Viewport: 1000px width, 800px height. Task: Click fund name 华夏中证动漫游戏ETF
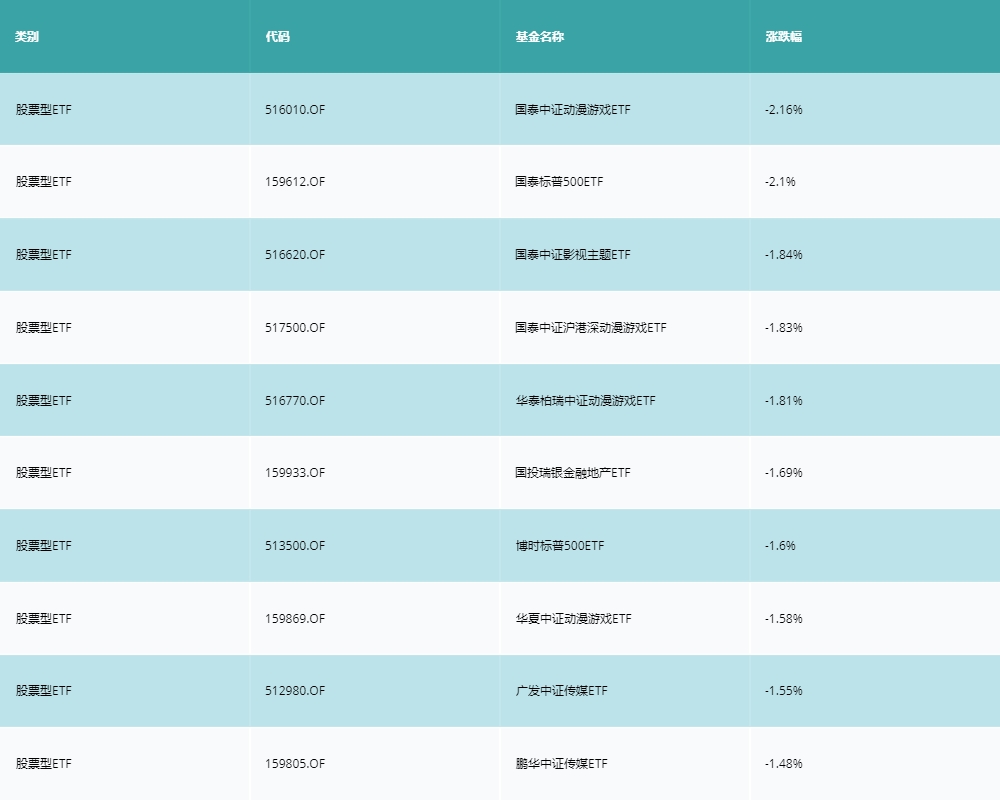tap(573, 619)
